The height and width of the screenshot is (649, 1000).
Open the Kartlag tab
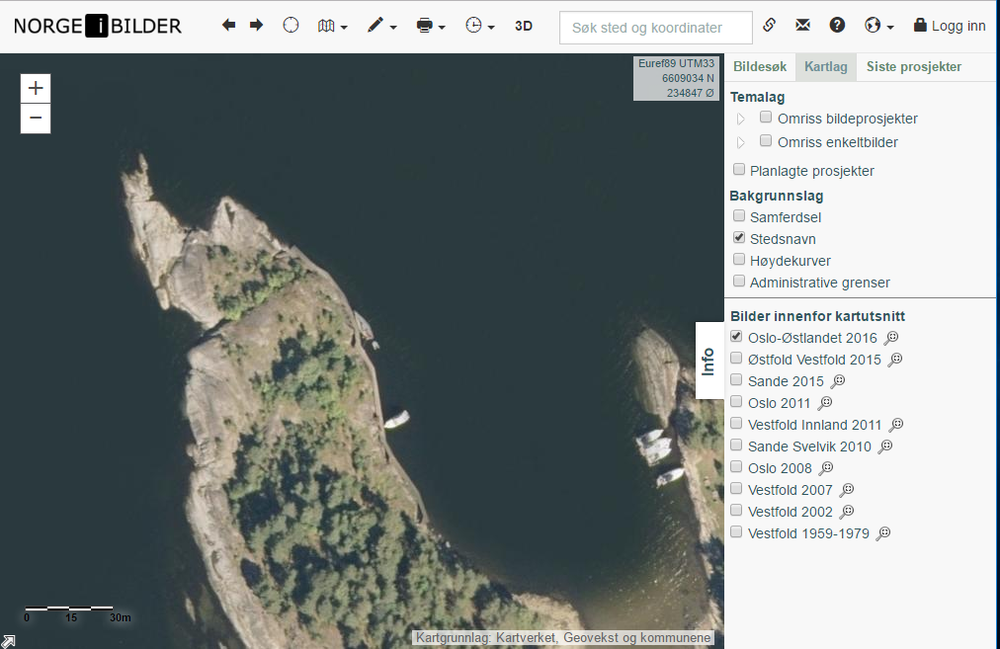pyautogui.click(x=825, y=66)
